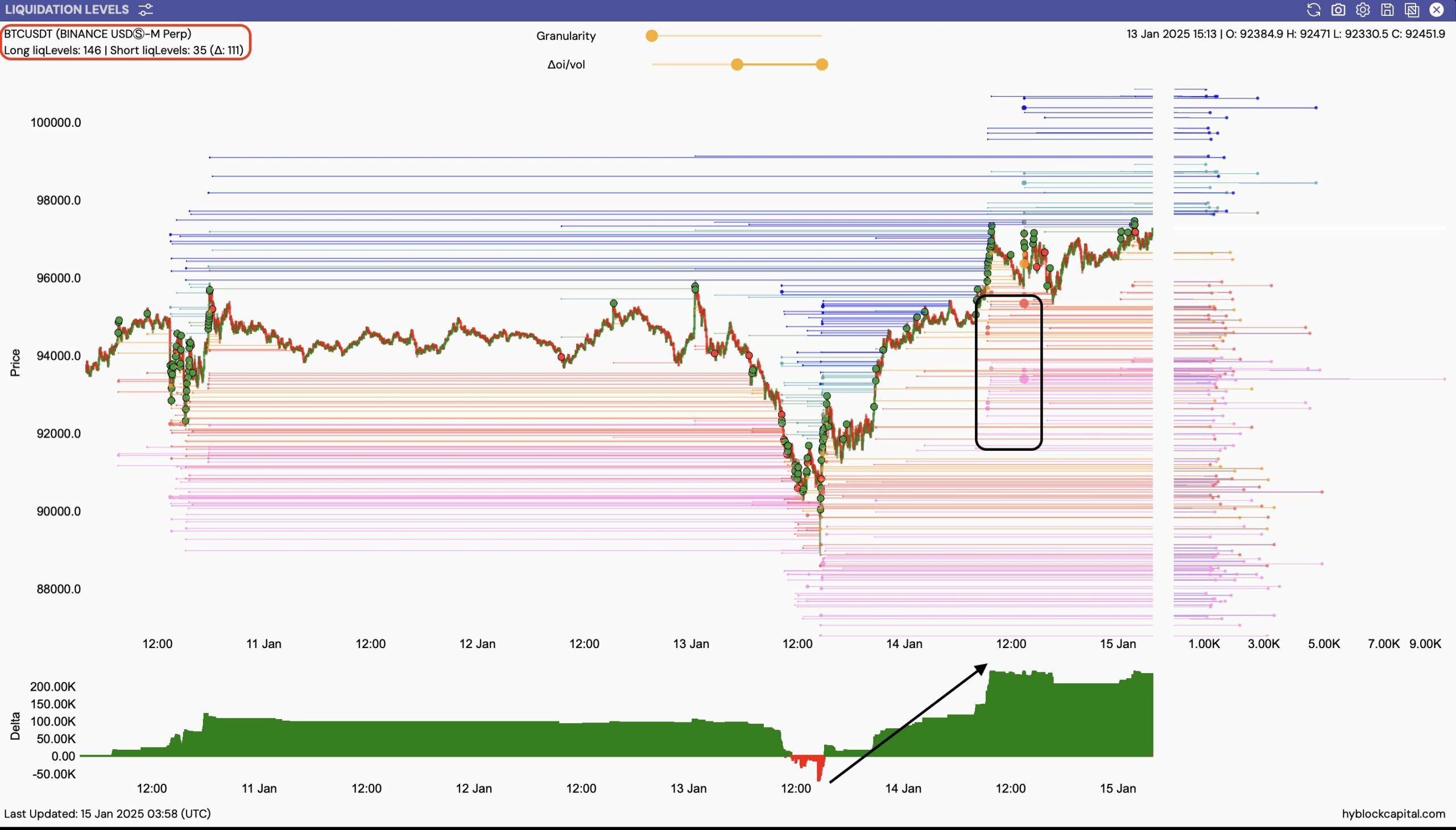Image resolution: width=1456 pixels, height=830 pixels.
Task: Select the camera icon in the header toolbar
Action: (x=1338, y=10)
